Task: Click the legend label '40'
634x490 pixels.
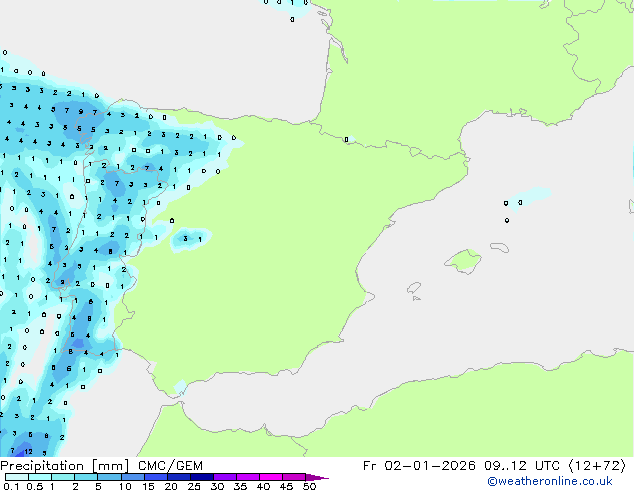Action: click(x=263, y=486)
